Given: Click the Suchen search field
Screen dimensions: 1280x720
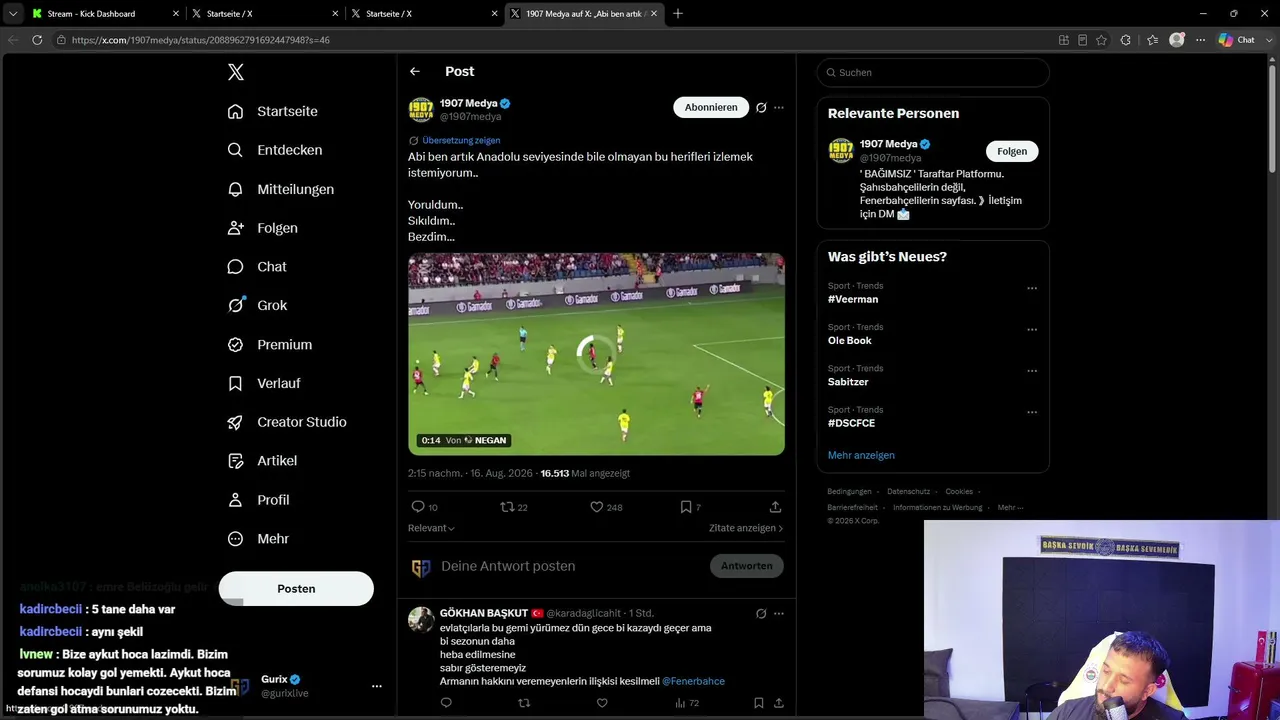Looking at the screenshot, I should [x=933, y=72].
